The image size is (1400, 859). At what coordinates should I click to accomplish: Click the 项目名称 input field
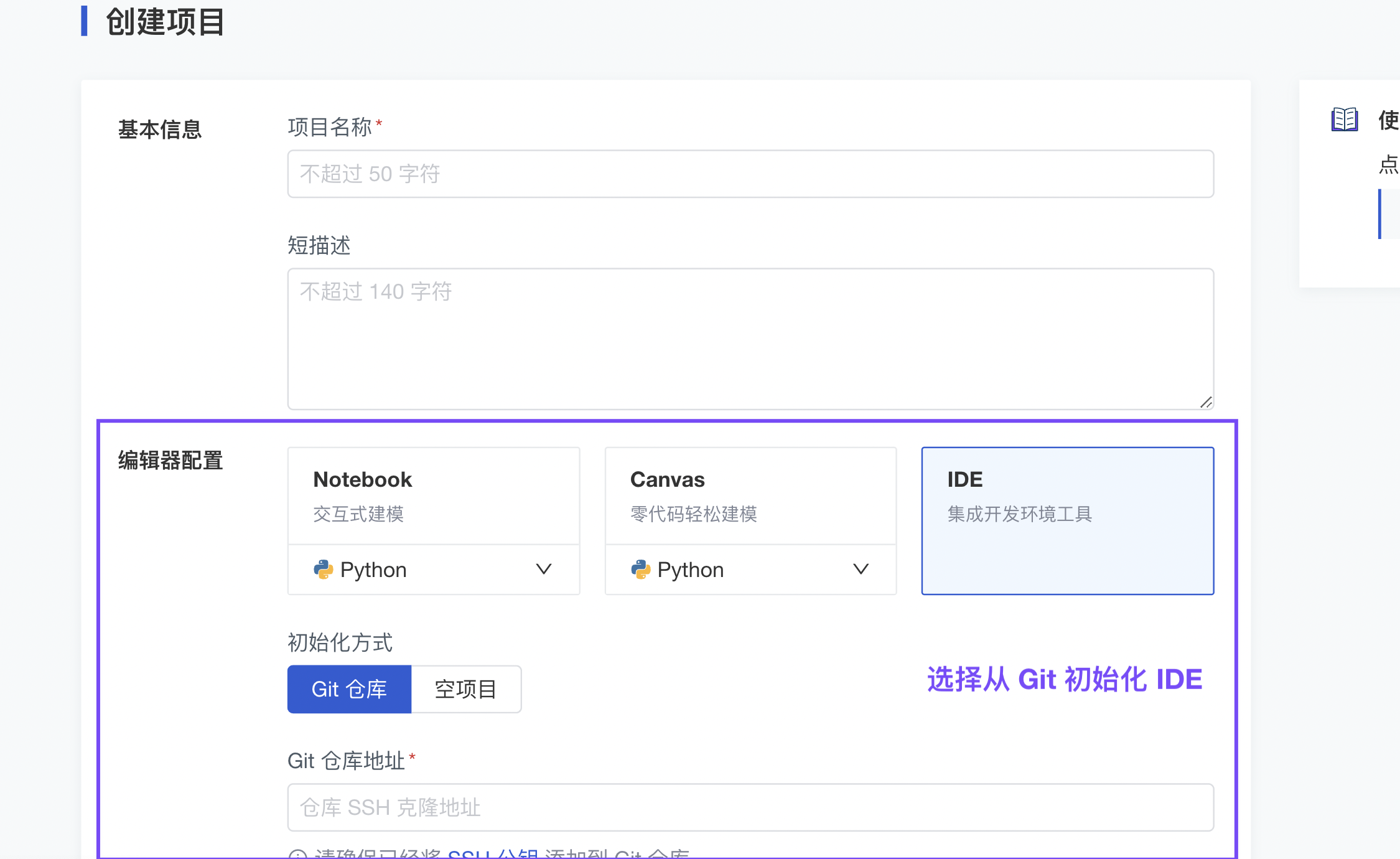coord(750,174)
